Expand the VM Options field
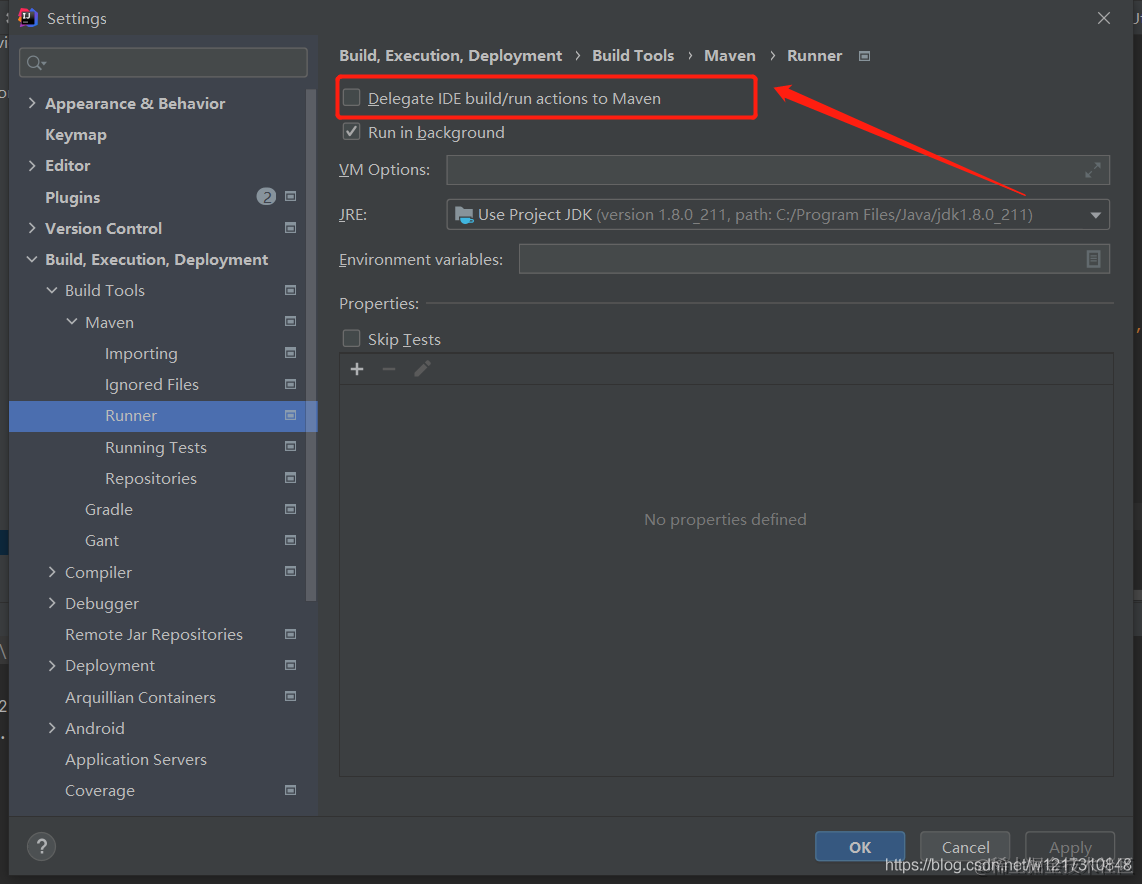Screen dimensions: 1142x884 pos(1092,170)
